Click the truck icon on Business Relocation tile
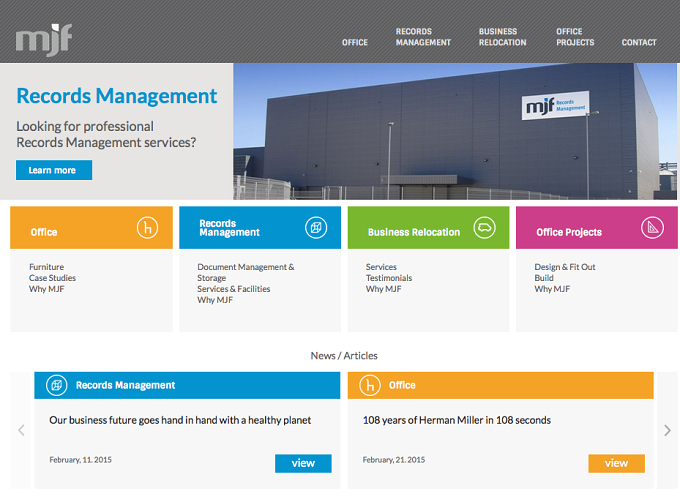The height and width of the screenshot is (502, 680). [x=484, y=228]
